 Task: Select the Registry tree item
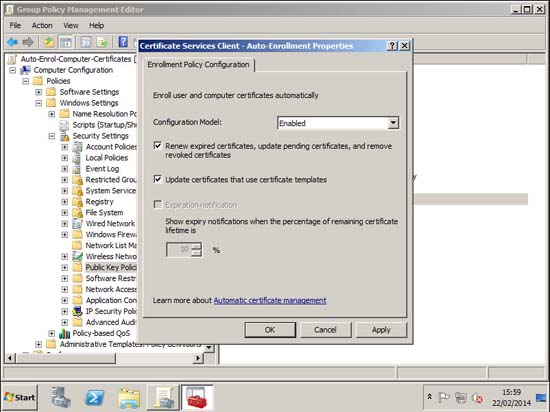click(99, 202)
